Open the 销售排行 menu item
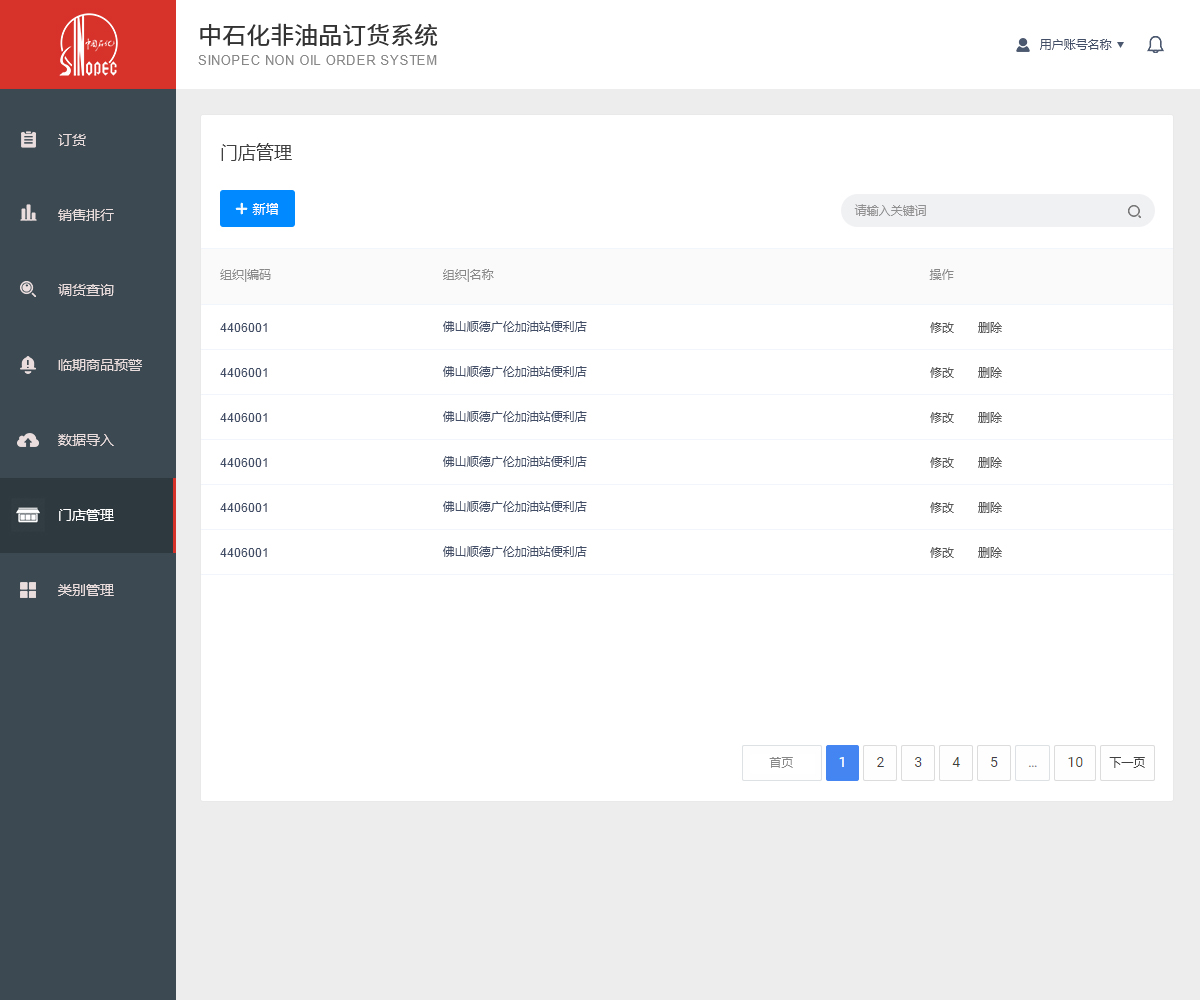The height and width of the screenshot is (1000, 1200). (x=86, y=215)
